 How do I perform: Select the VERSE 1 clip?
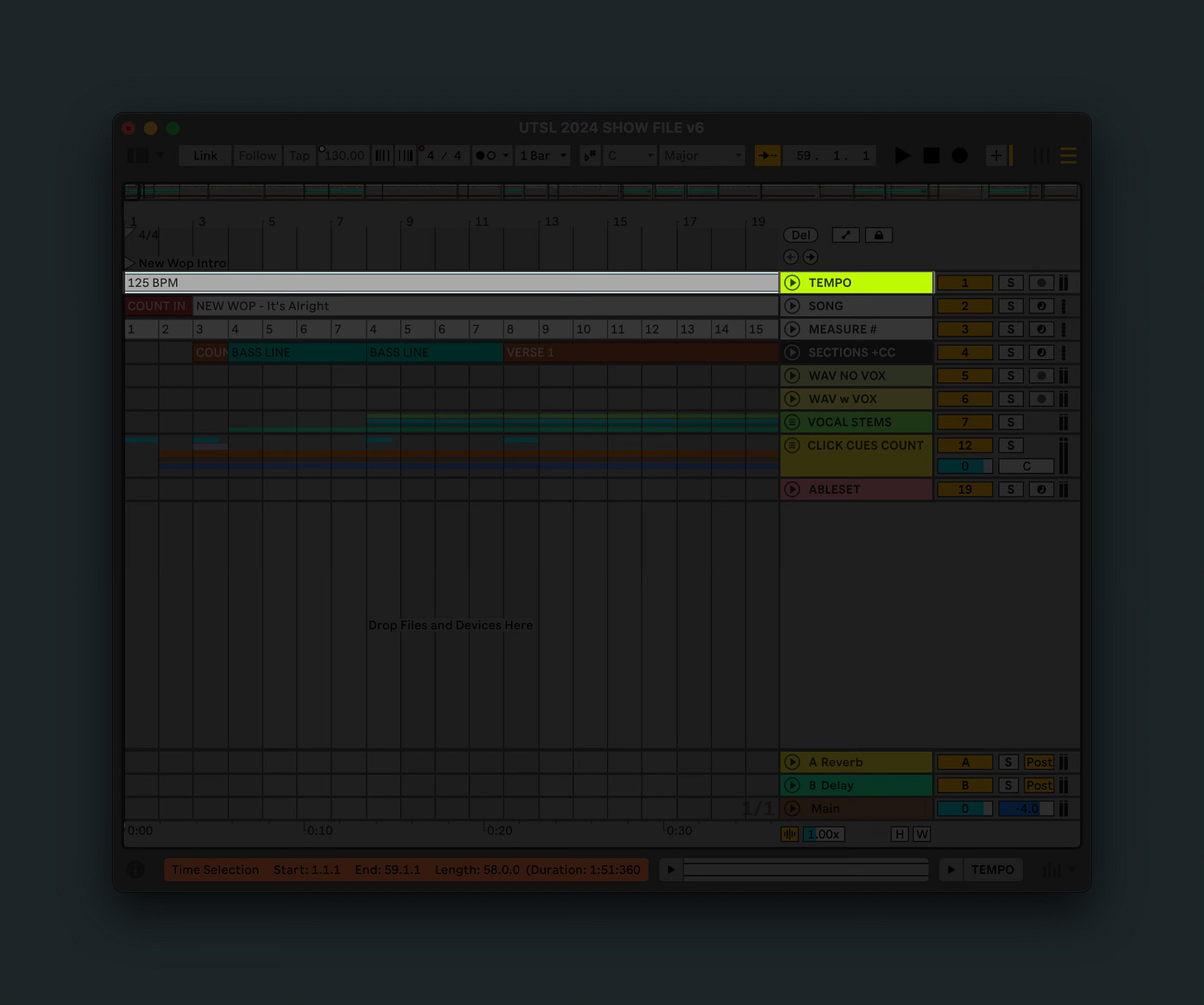641,352
